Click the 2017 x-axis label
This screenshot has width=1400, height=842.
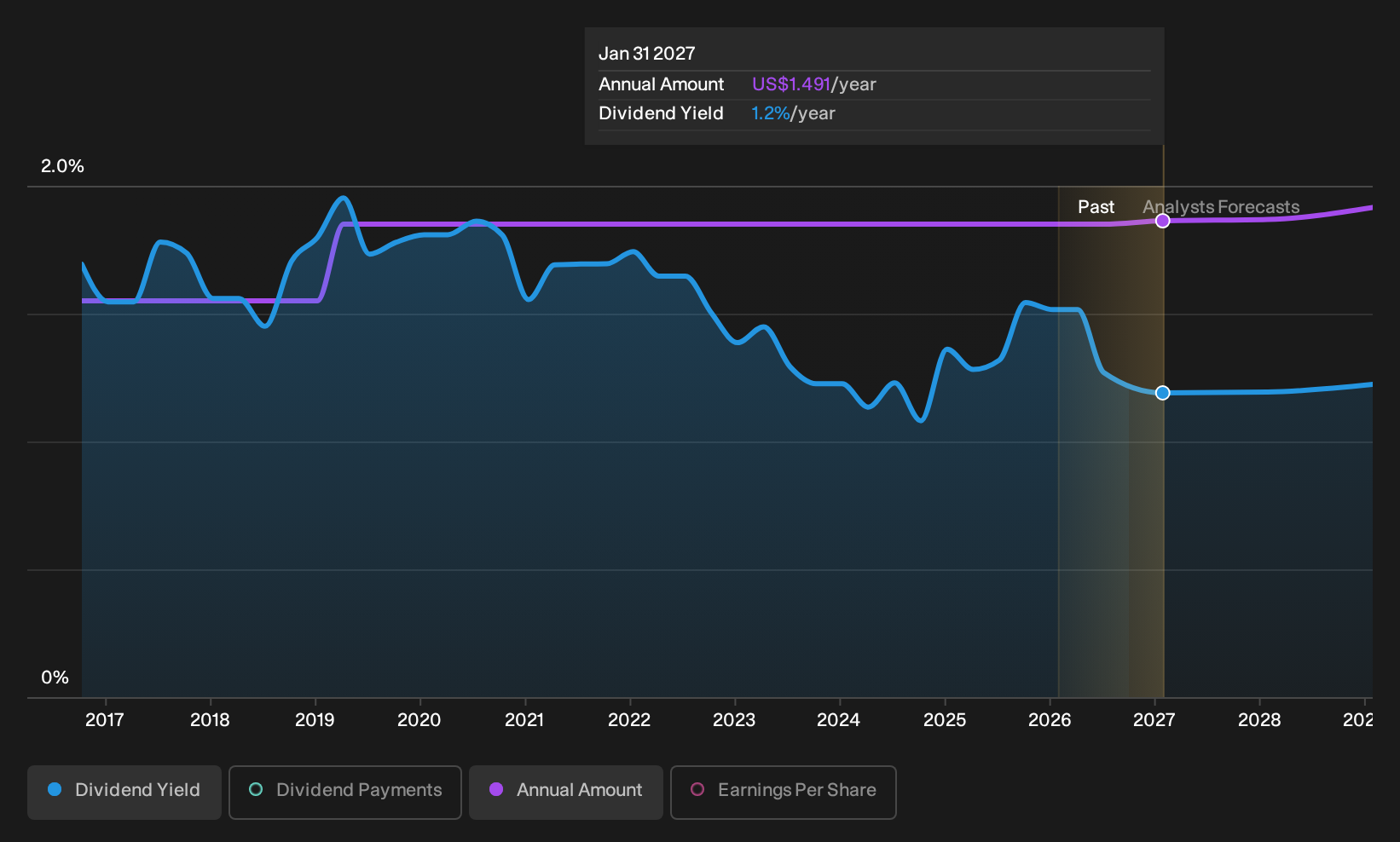(x=105, y=720)
